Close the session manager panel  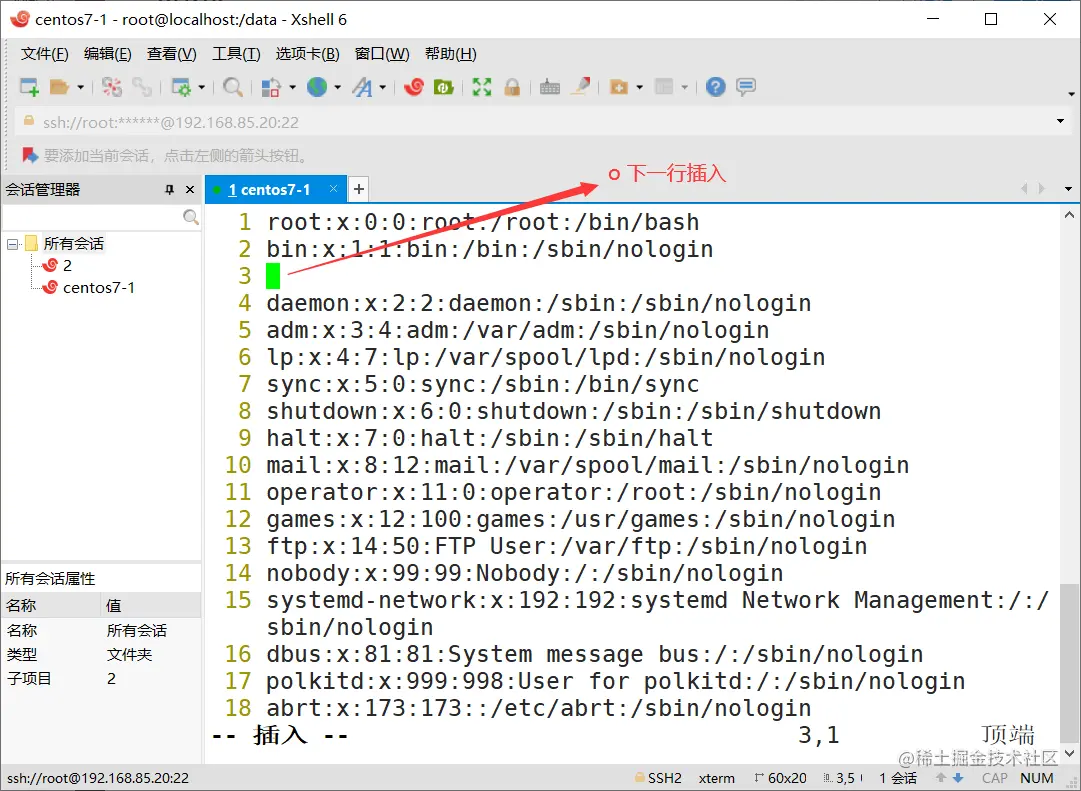(x=190, y=190)
